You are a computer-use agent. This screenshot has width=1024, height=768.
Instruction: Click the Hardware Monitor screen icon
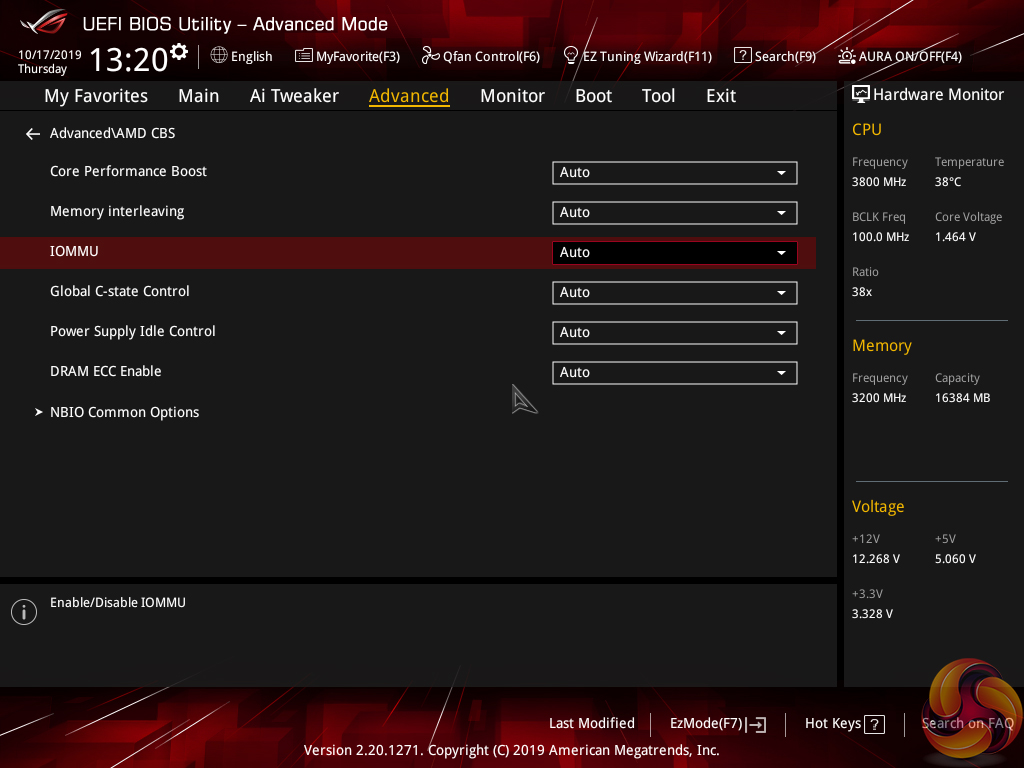[x=861, y=95]
